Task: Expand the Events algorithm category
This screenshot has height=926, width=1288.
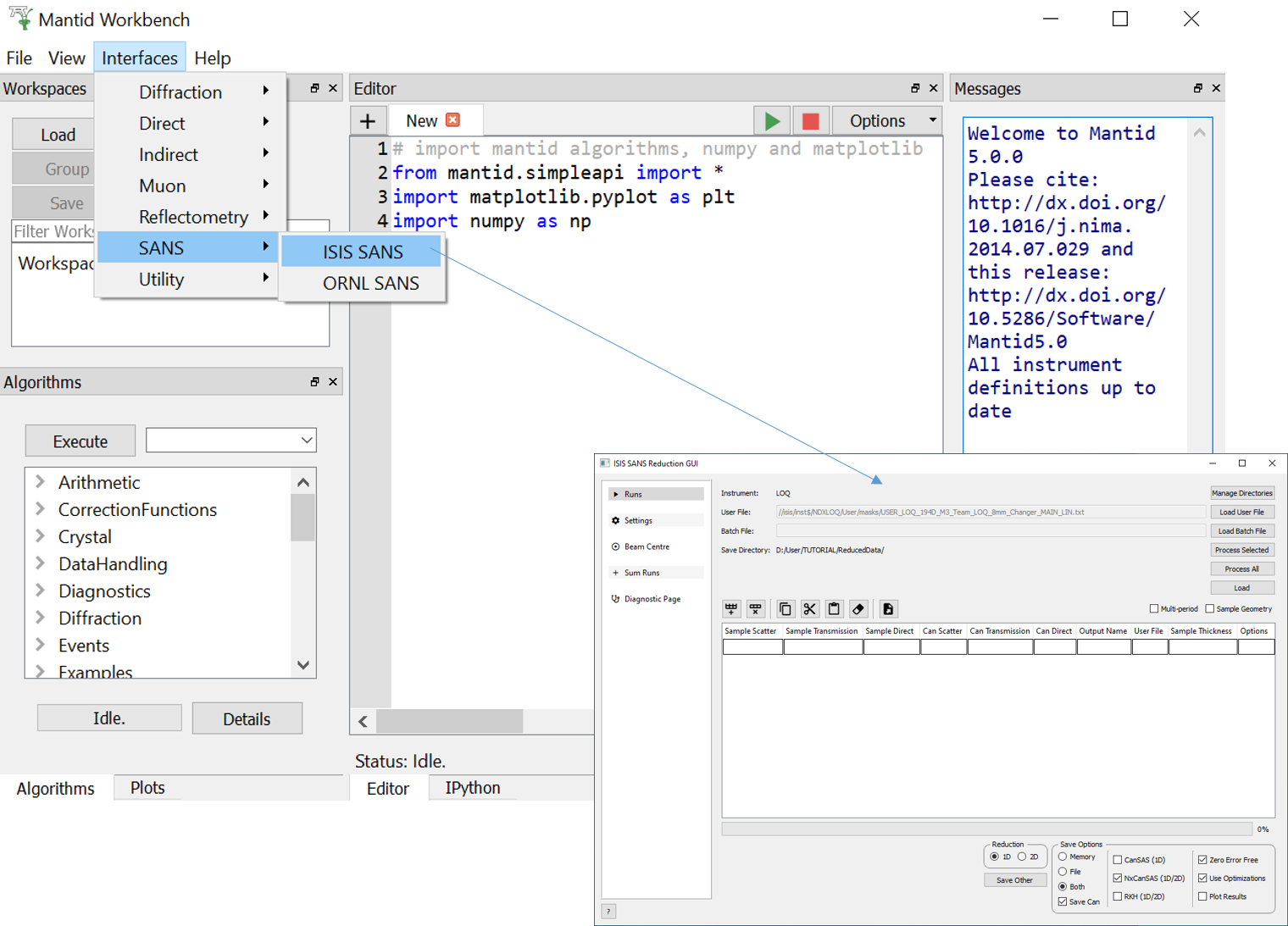Action: (40, 645)
